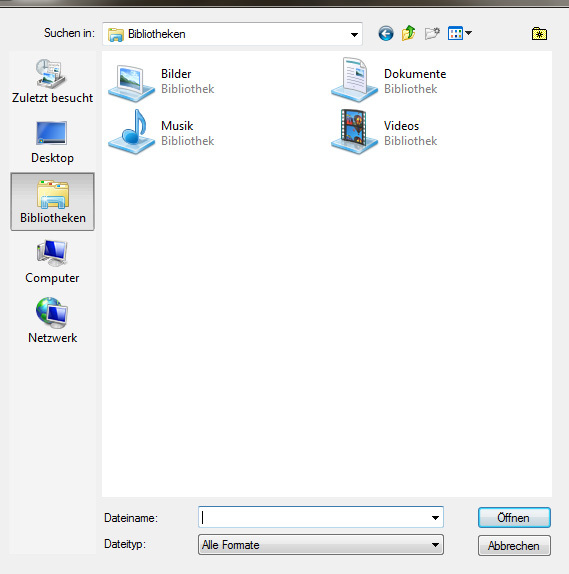Go back with the blue arrow icon
This screenshot has width=569, height=574.
[x=386, y=34]
